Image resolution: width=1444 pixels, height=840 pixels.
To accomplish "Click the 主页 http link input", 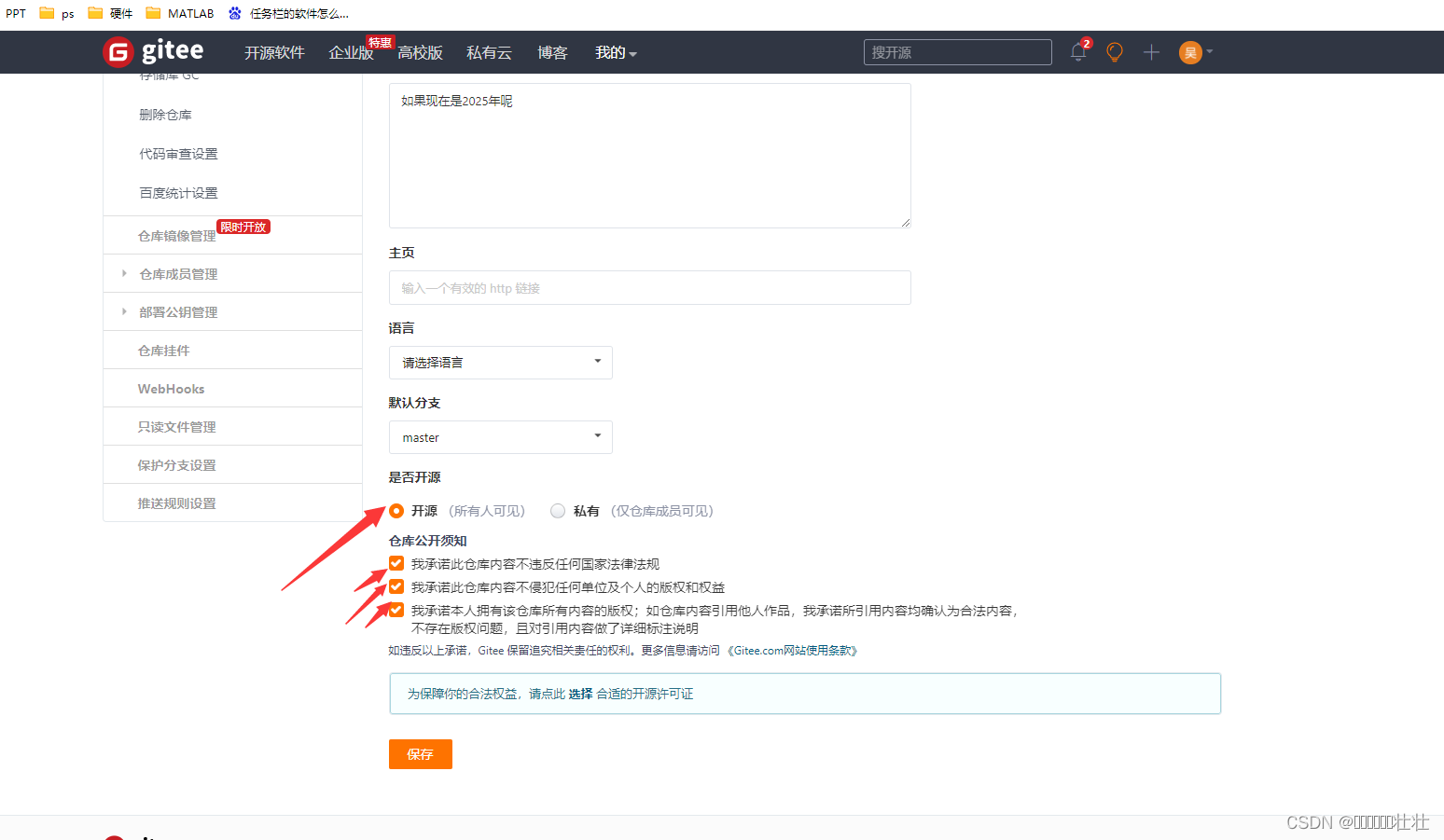I will tap(650, 288).
